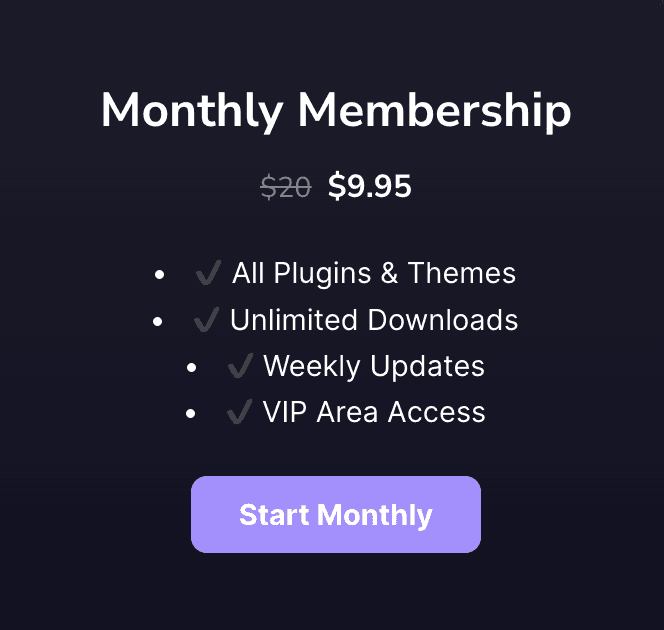Click the word Themes in first feature
Image resolution: width=664 pixels, height=630 pixels.
coord(462,273)
